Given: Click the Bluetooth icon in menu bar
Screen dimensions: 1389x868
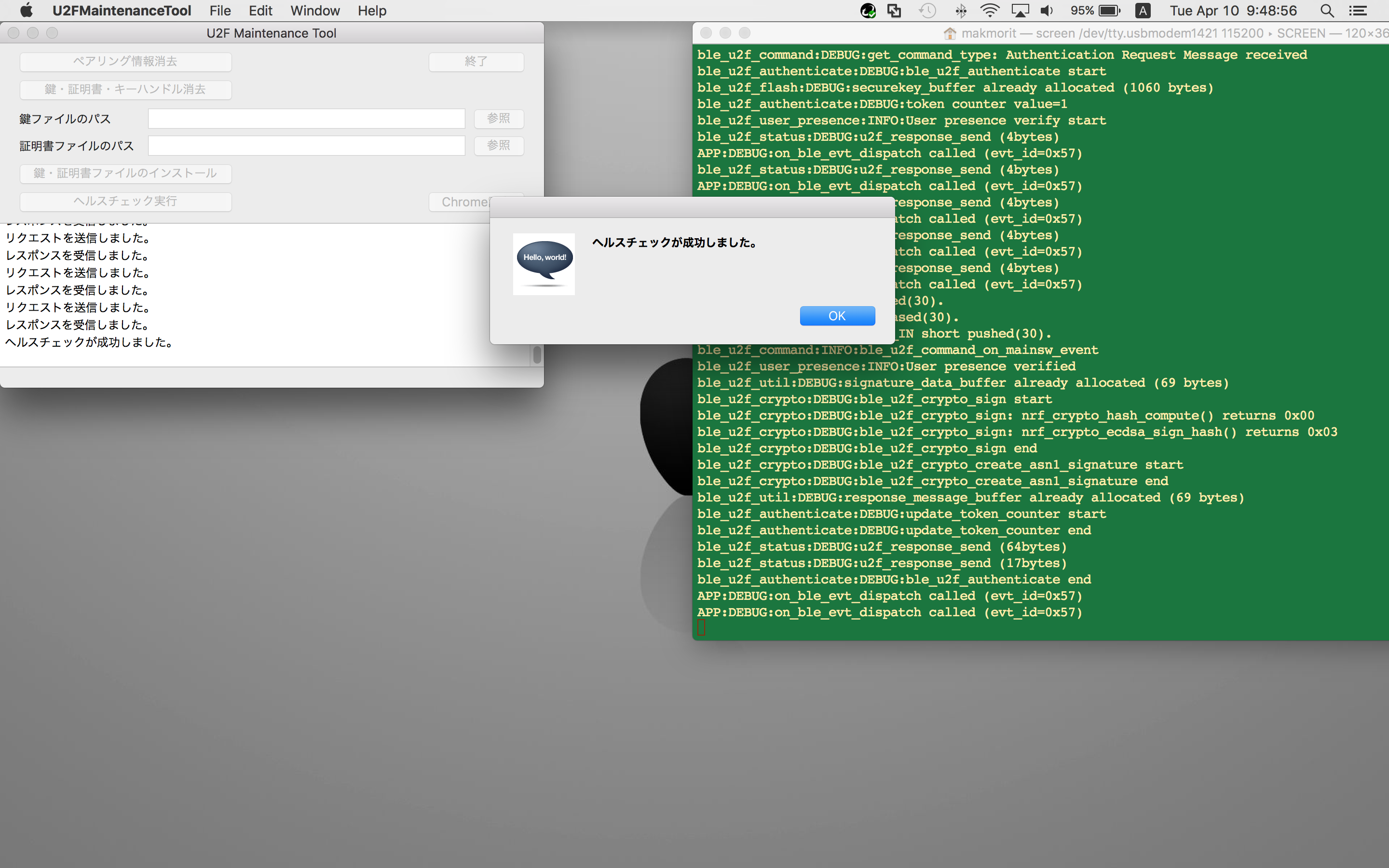Looking at the screenshot, I should pos(960,10).
